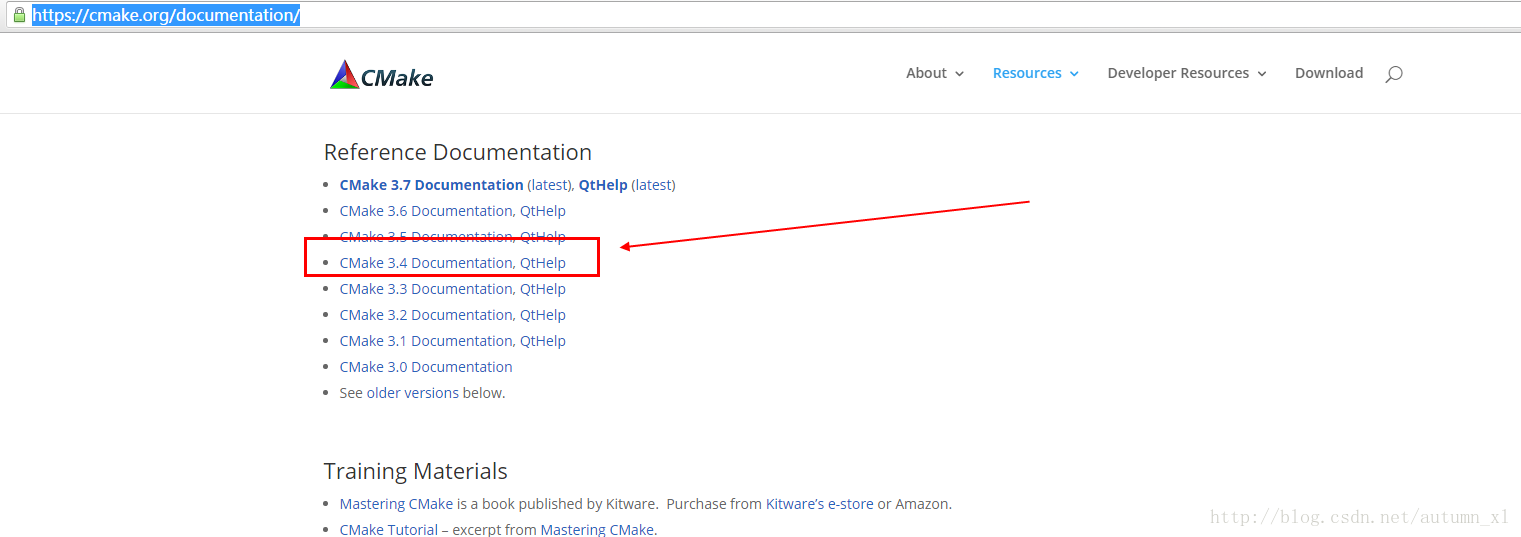The image size is (1521, 537).
Task: Click the green padlock security icon
Action: point(18,15)
